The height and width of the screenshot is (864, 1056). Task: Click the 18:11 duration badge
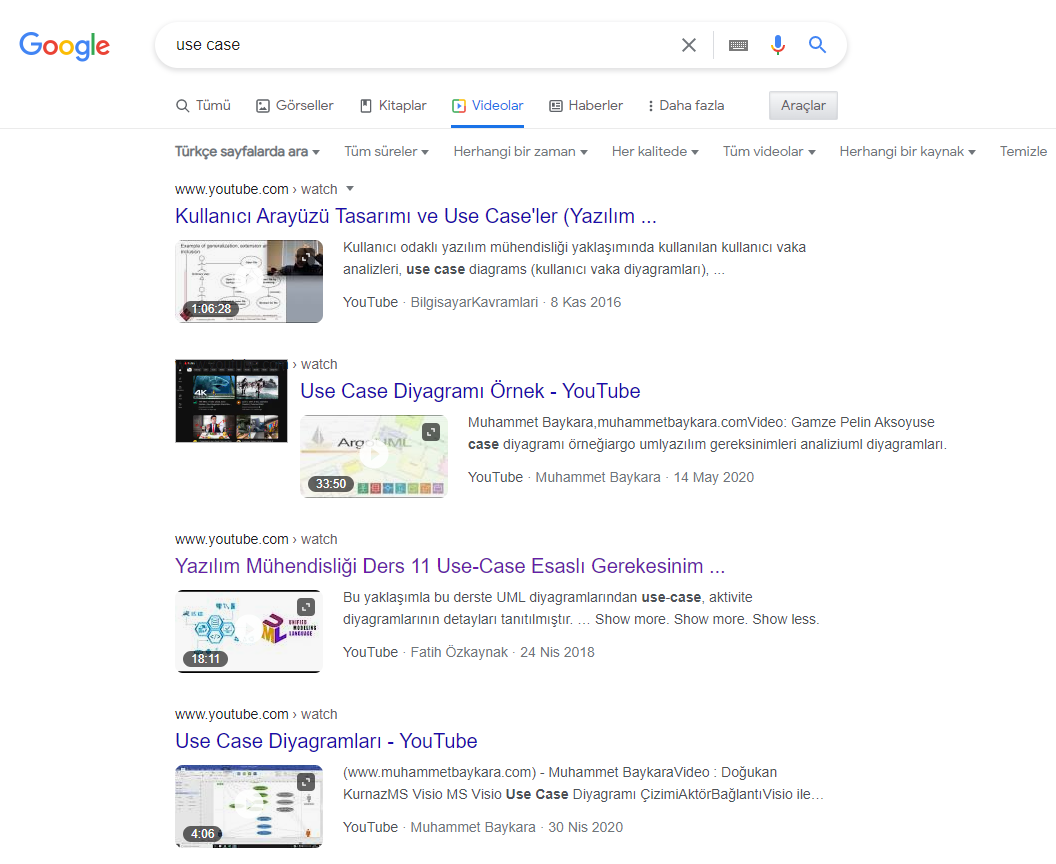tap(205, 659)
